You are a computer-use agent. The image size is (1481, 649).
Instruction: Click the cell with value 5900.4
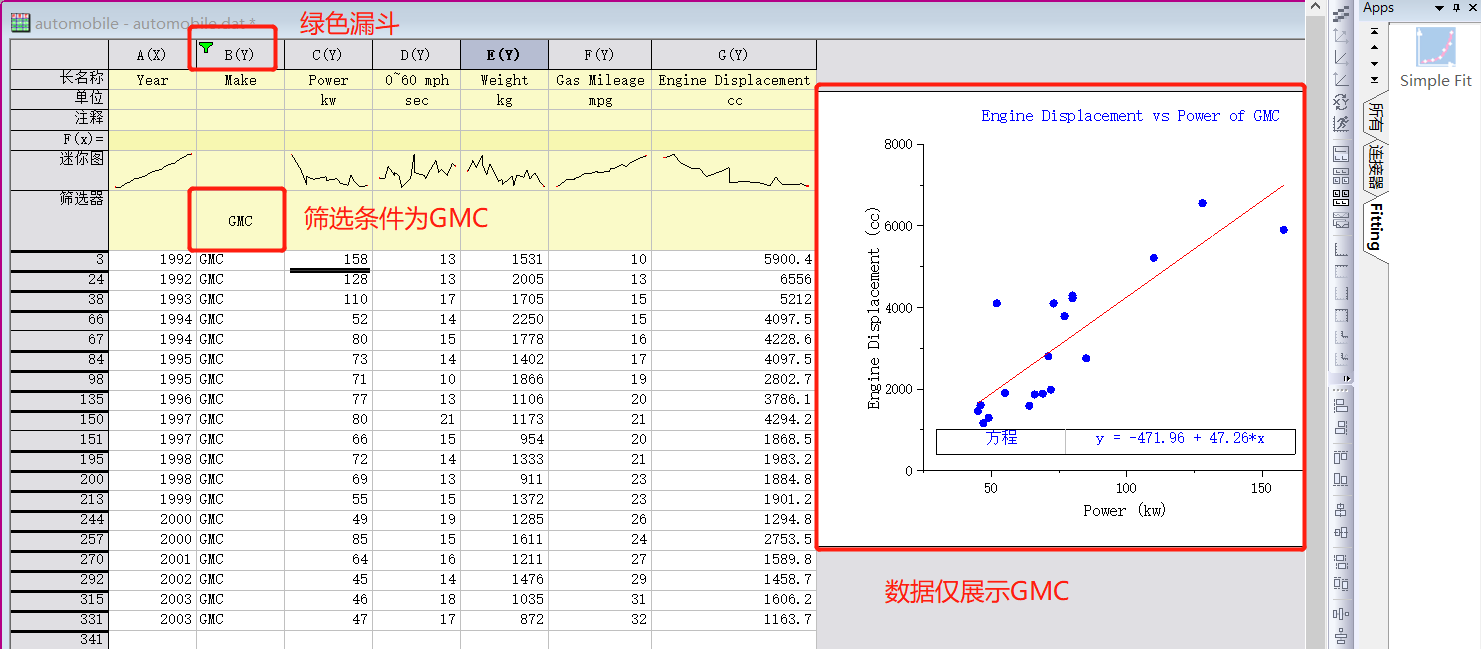pos(734,260)
